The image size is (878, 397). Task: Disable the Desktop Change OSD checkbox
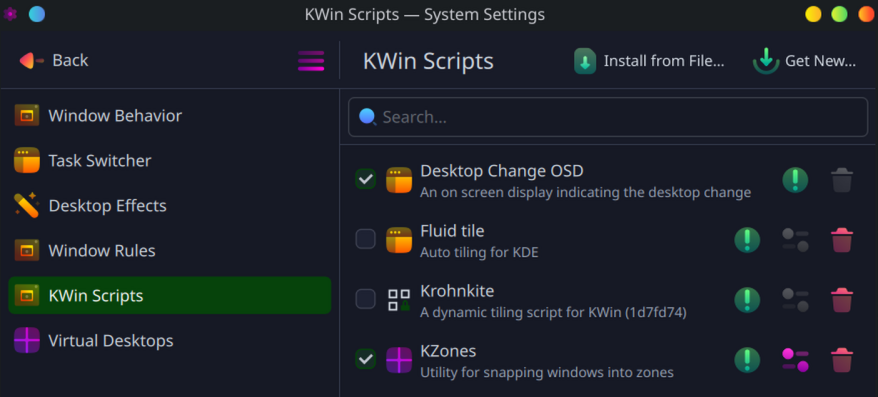point(366,179)
